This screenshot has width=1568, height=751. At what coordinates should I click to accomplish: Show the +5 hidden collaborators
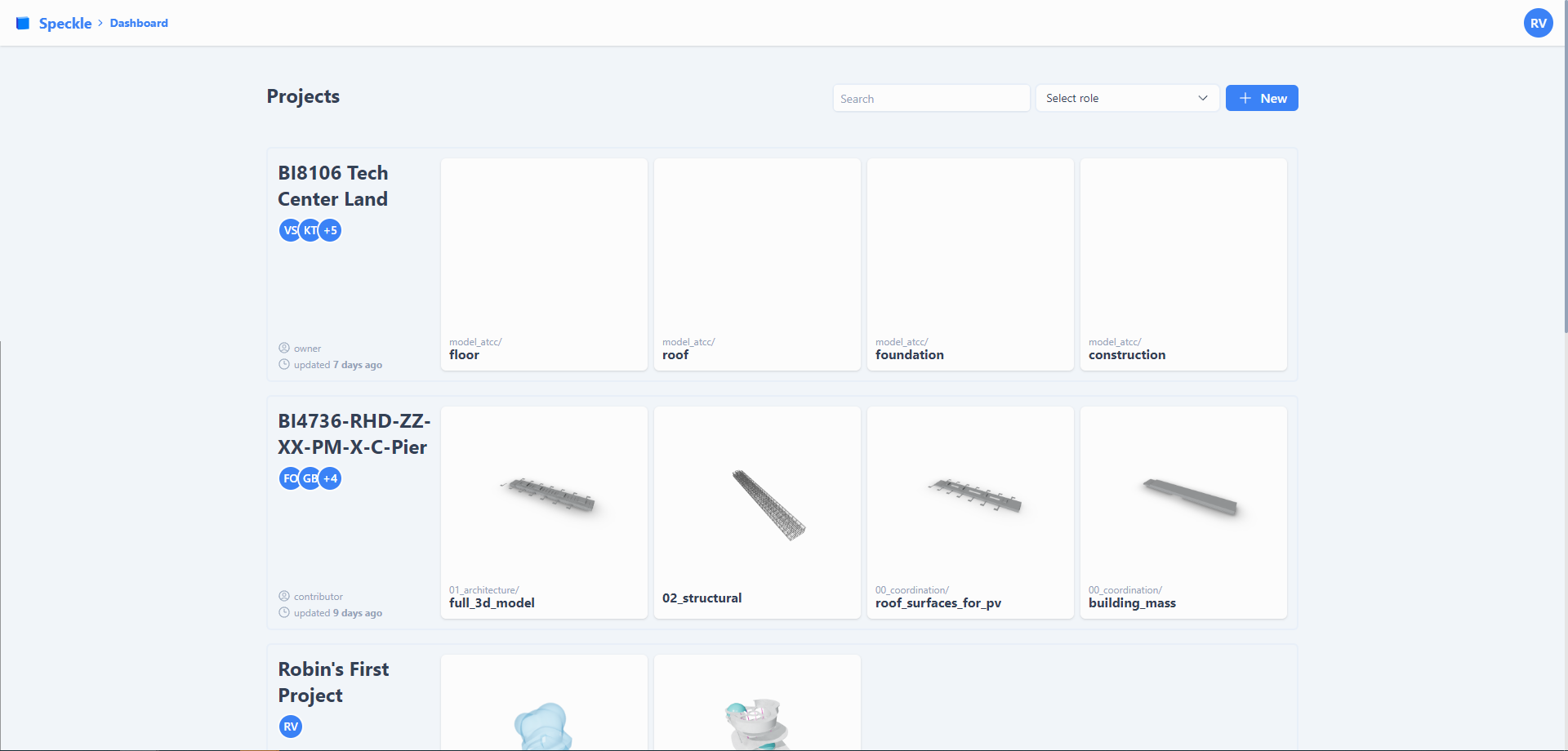(330, 230)
